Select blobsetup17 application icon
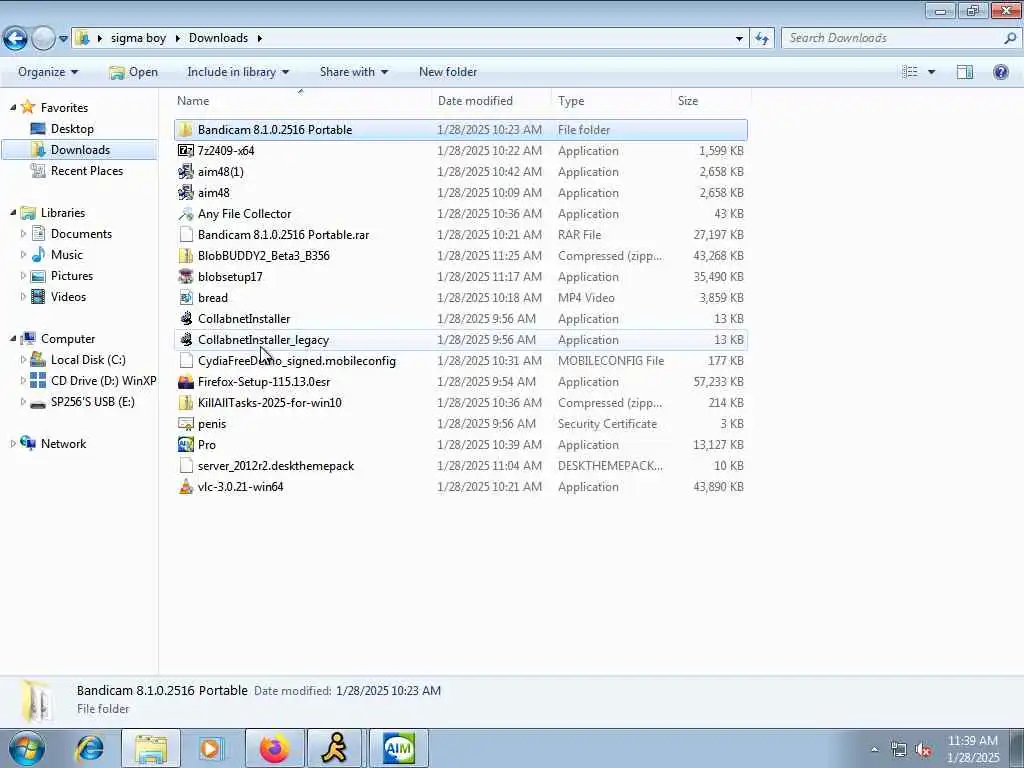 click(x=185, y=276)
